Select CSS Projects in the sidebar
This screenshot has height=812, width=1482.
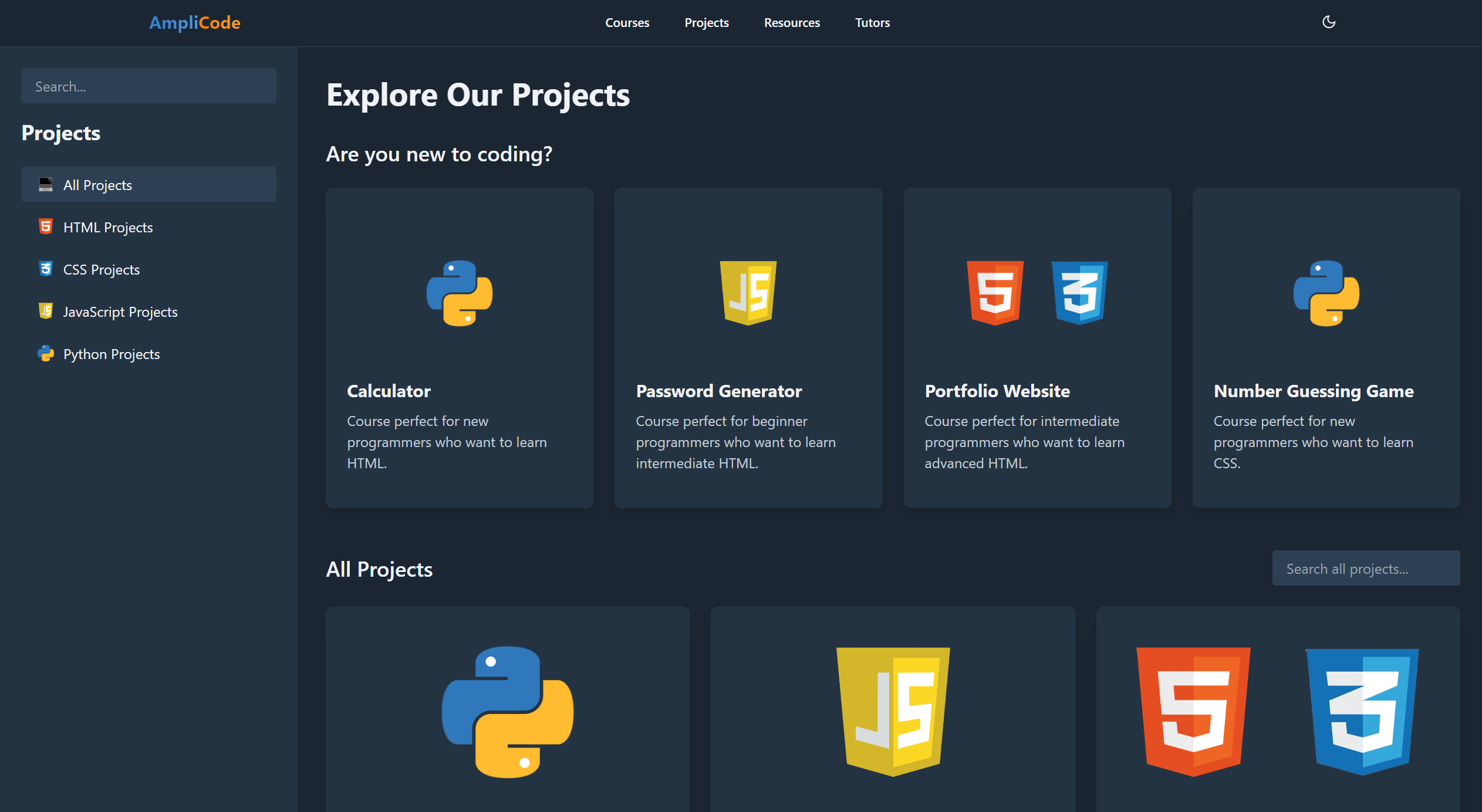[148, 269]
